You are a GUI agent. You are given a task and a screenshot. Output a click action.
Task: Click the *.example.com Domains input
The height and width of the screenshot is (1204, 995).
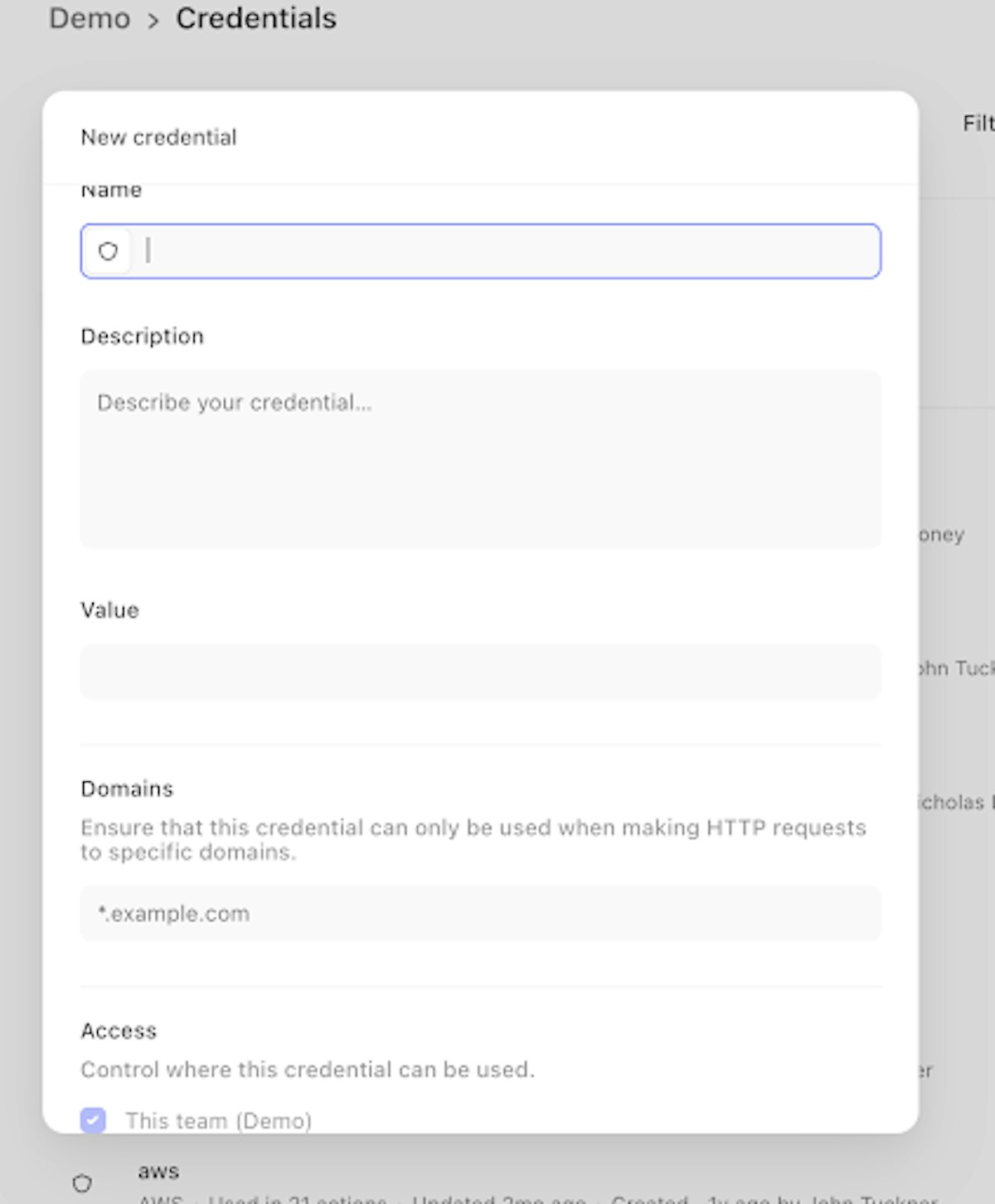coord(480,913)
